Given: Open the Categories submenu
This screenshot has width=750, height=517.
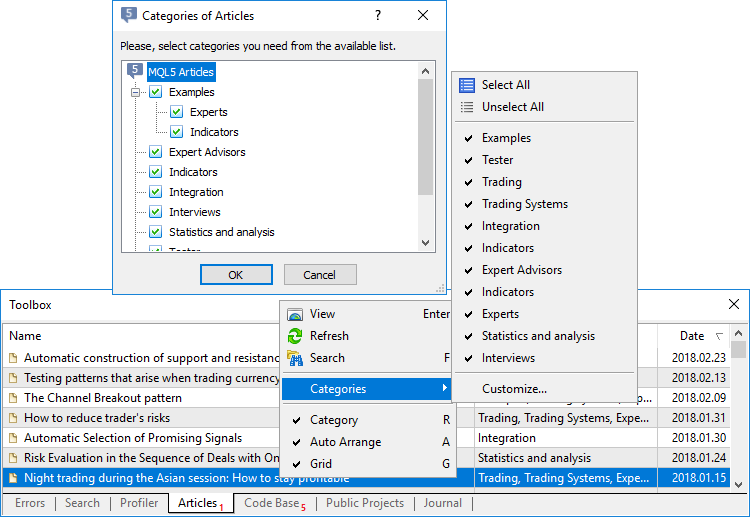Looking at the screenshot, I should pyautogui.click(x=367, y=389).
